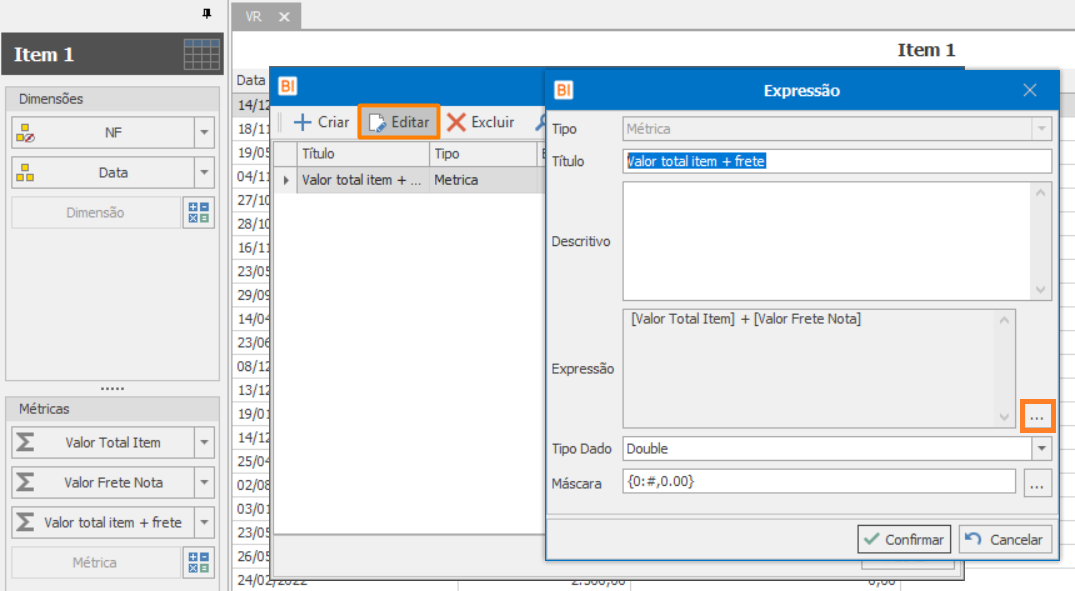Click the NF dimension button
The image size is (1075, 591).
(104, 133)
